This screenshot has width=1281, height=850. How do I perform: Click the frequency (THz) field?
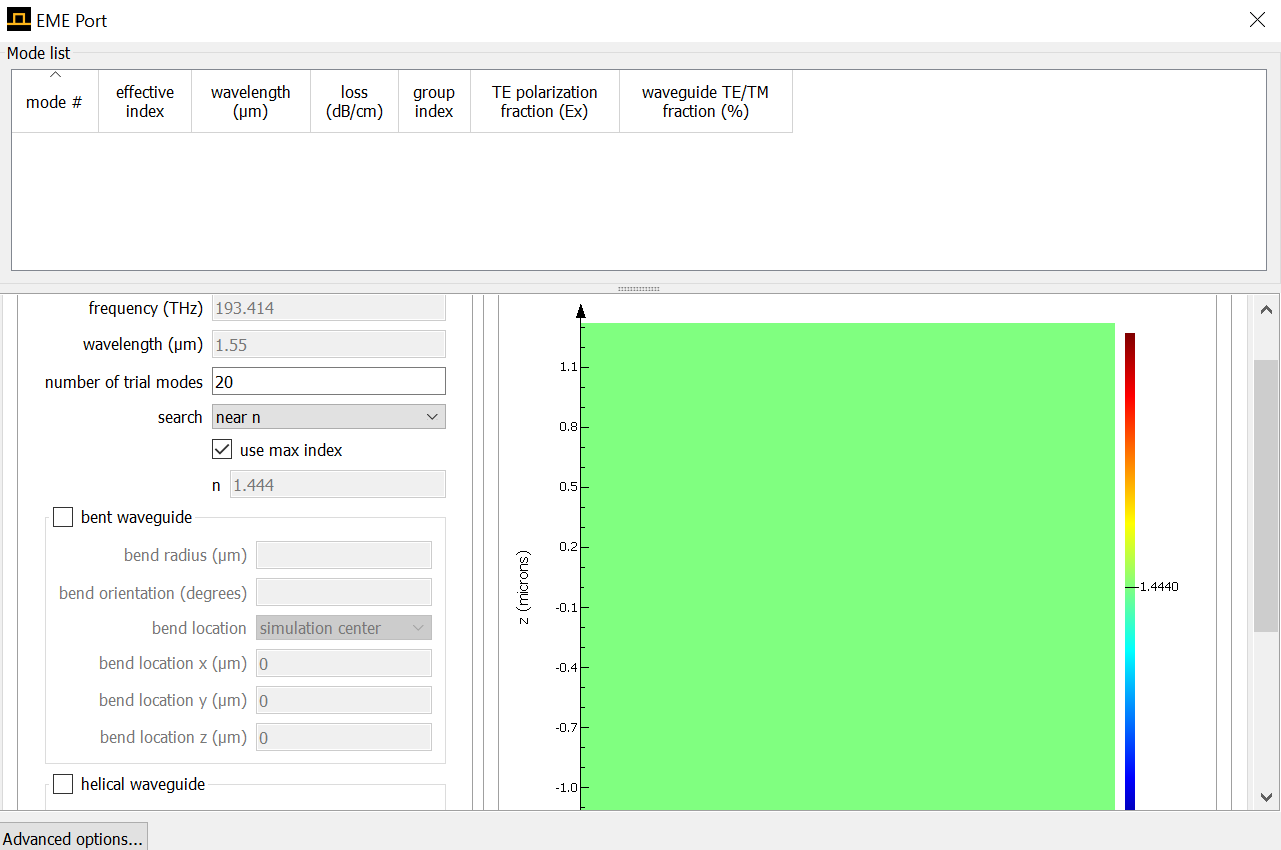pyautogui.click(x=329, y=308)
